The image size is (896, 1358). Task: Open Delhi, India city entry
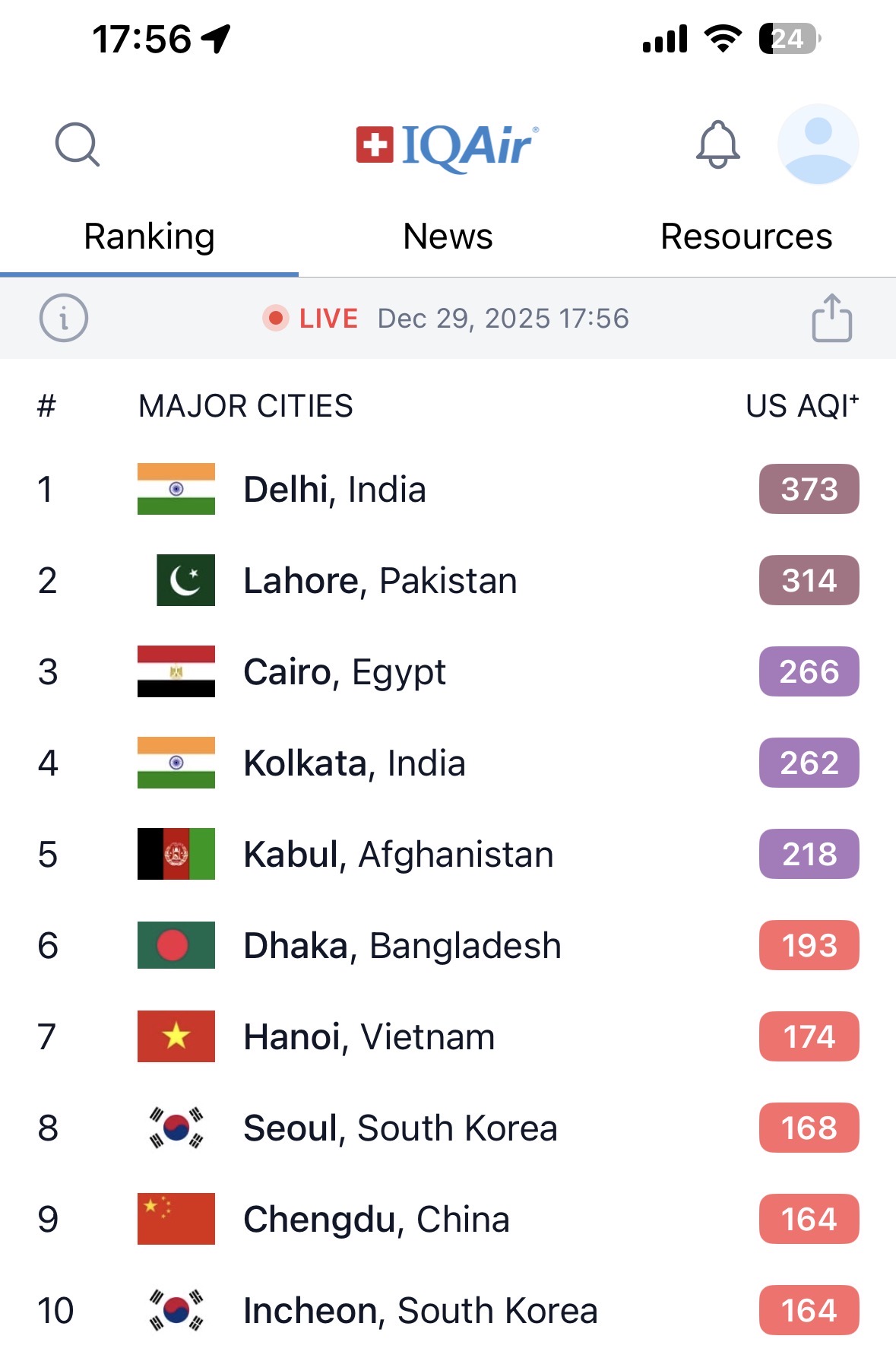334,489
